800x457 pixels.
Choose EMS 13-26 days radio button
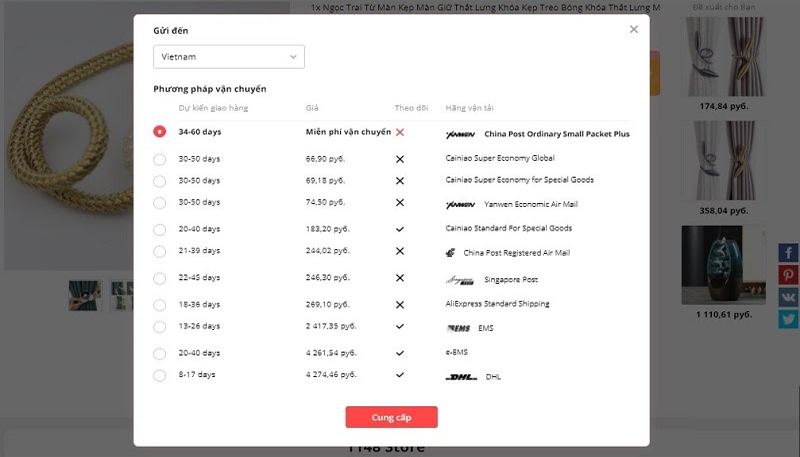160,326
